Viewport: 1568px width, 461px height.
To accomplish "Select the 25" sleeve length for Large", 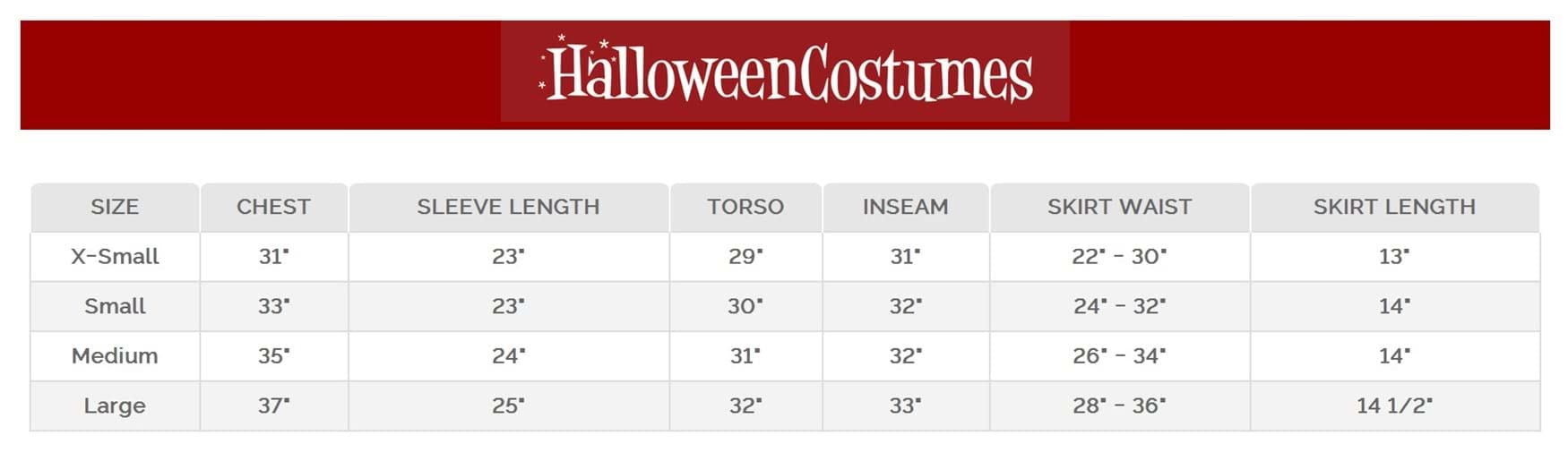I will pos(508,406).
